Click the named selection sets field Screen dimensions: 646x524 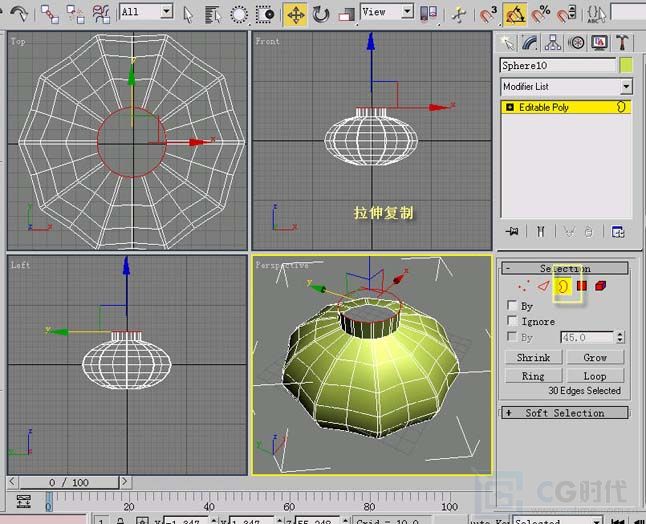click(x=628, y=13)
